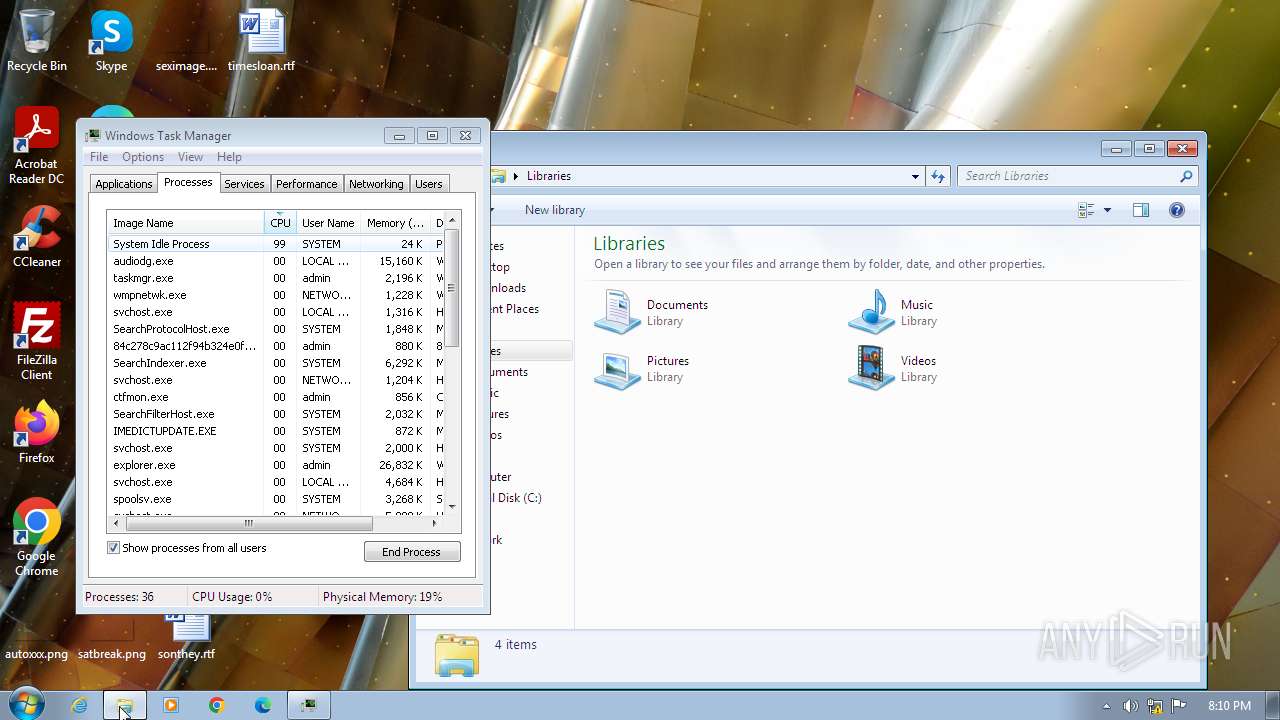Expand the address bar history dropdown
Viewport: 1280px width, 720px height.
coord(915,176)
